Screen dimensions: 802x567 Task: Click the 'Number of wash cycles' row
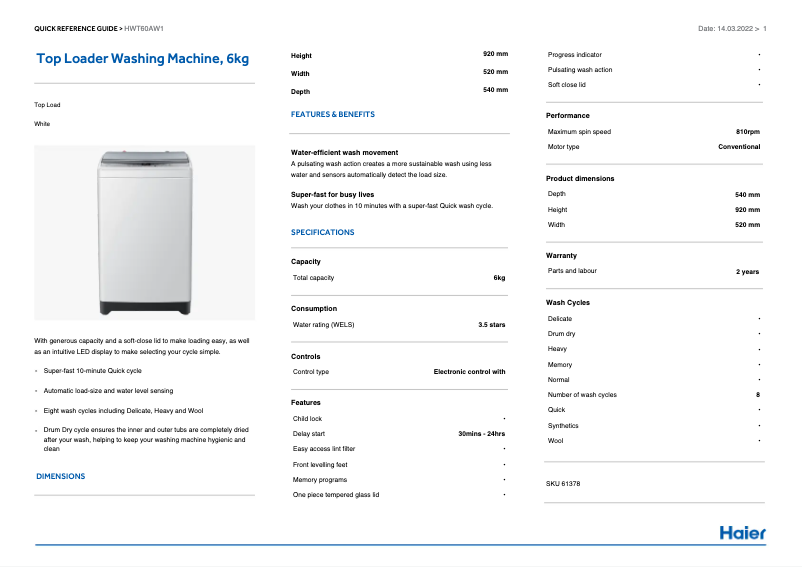582,395
